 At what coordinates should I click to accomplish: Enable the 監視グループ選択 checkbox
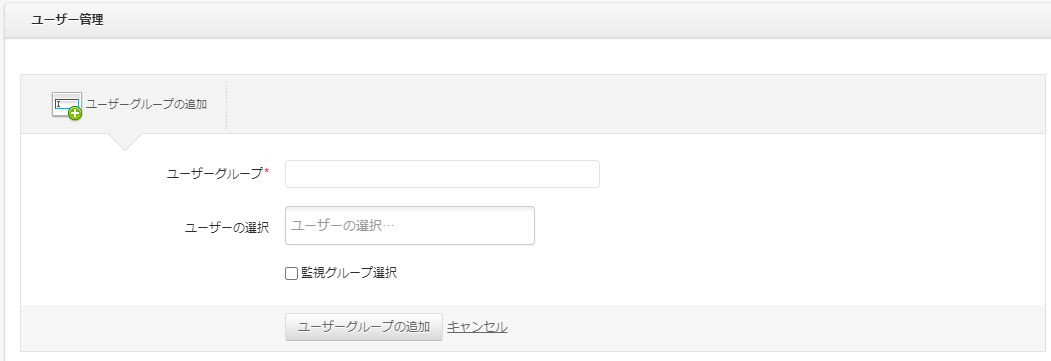292,273
